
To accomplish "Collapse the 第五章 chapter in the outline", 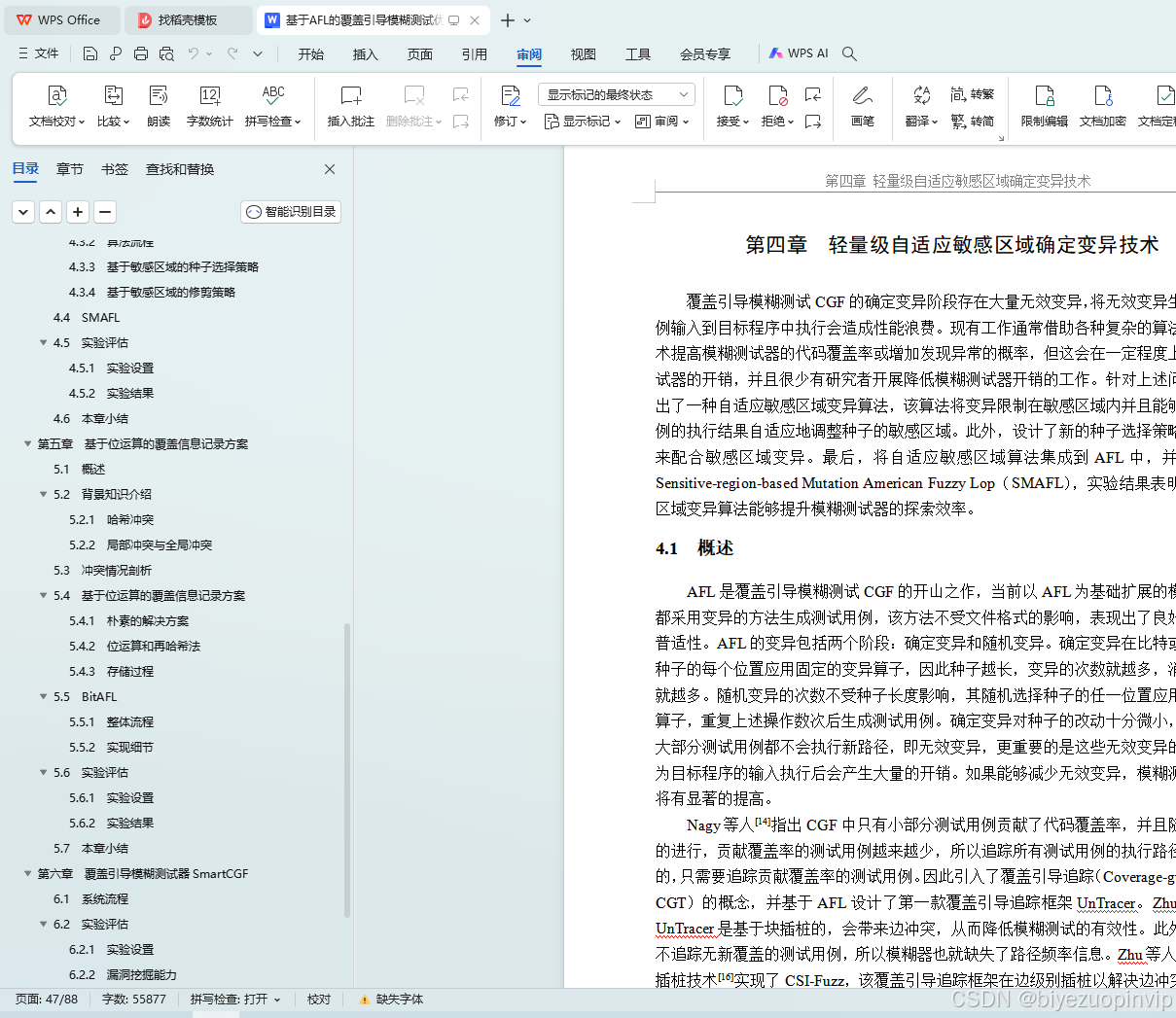I will point(27,443).
